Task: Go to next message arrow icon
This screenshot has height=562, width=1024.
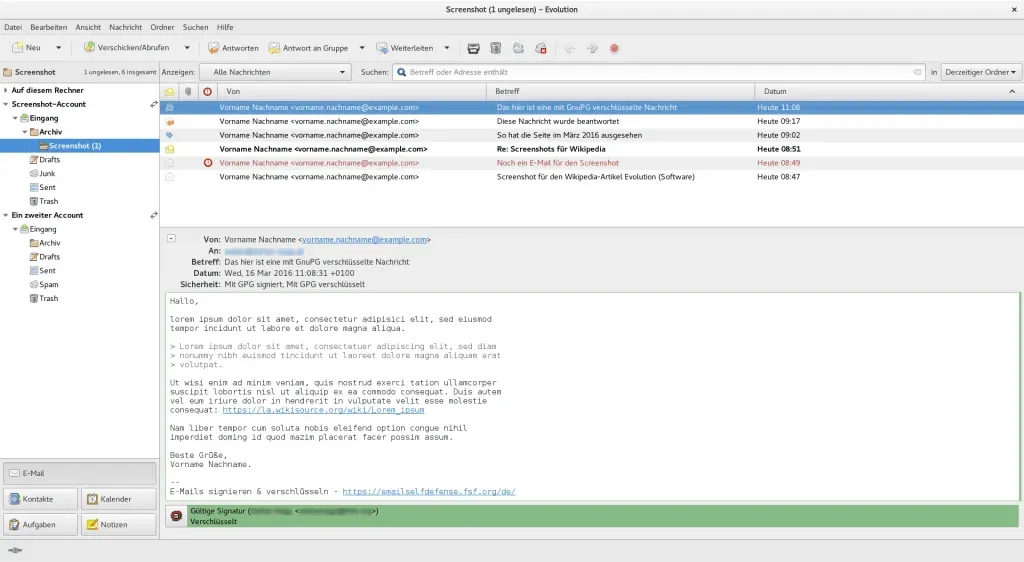Action: click(592, 48)
